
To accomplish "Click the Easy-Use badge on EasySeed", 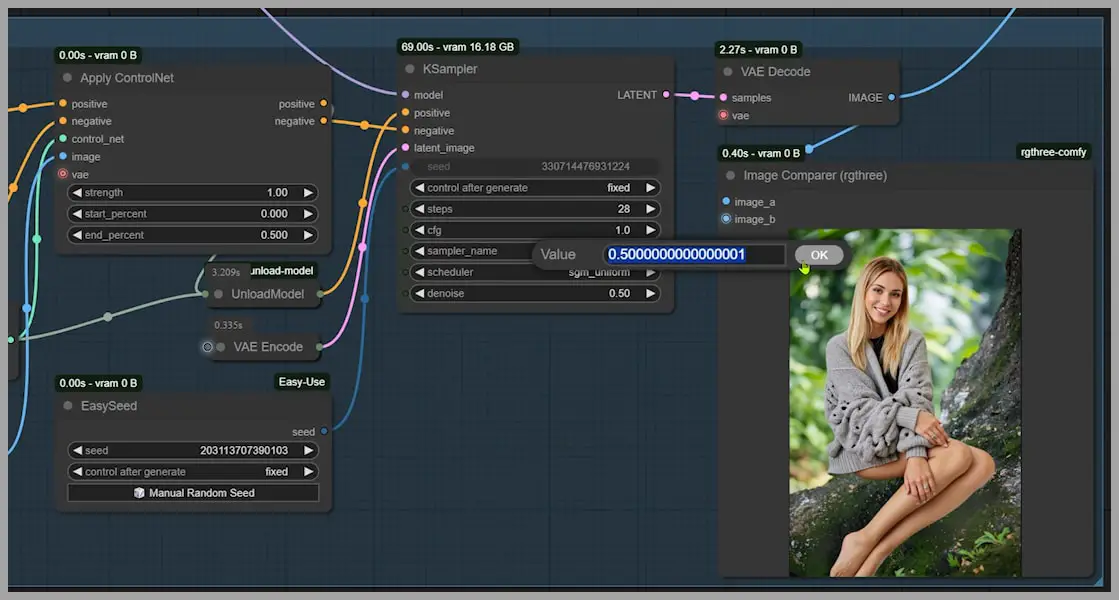I will coord(302,382).
